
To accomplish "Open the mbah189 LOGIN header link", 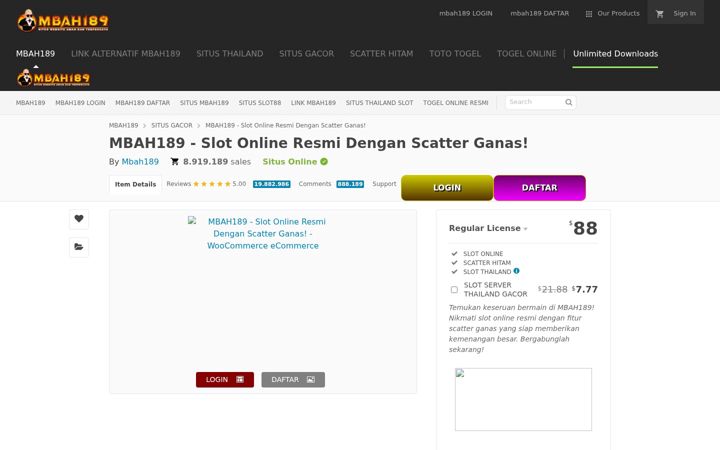I will 466,13.
